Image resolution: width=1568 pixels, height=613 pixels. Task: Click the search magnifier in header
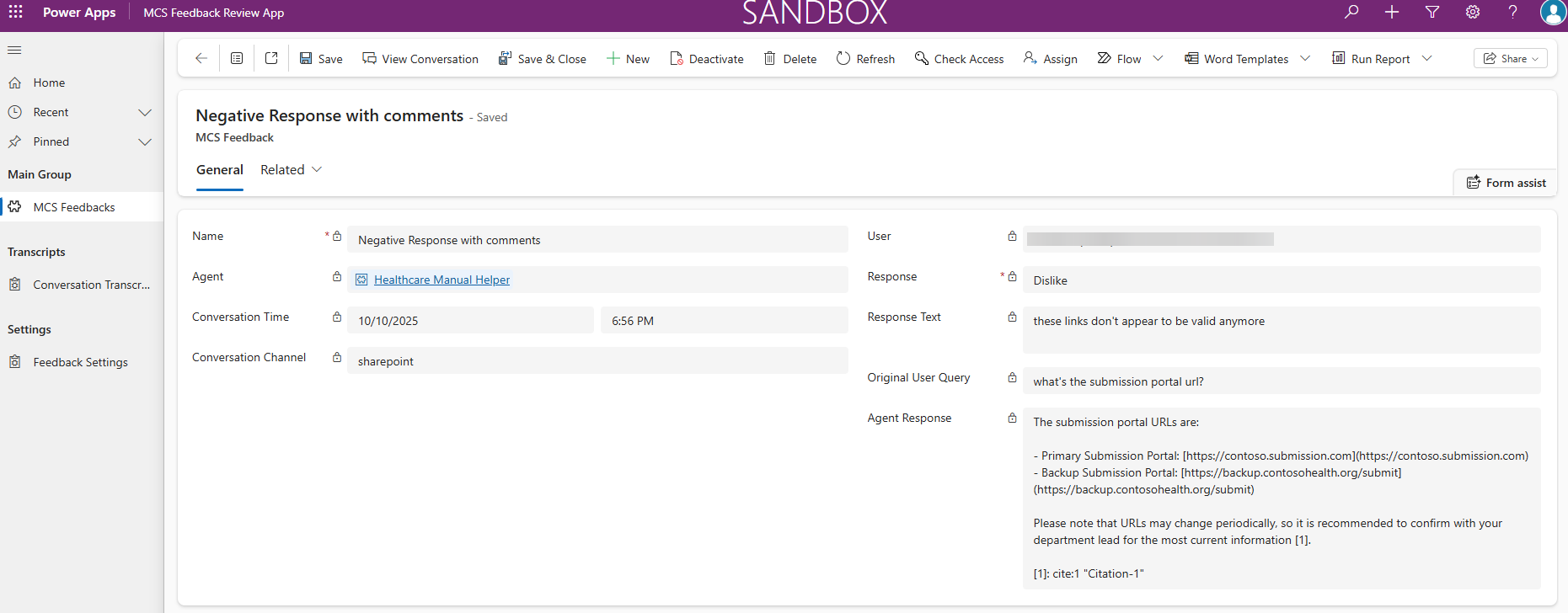point(1351,12)
